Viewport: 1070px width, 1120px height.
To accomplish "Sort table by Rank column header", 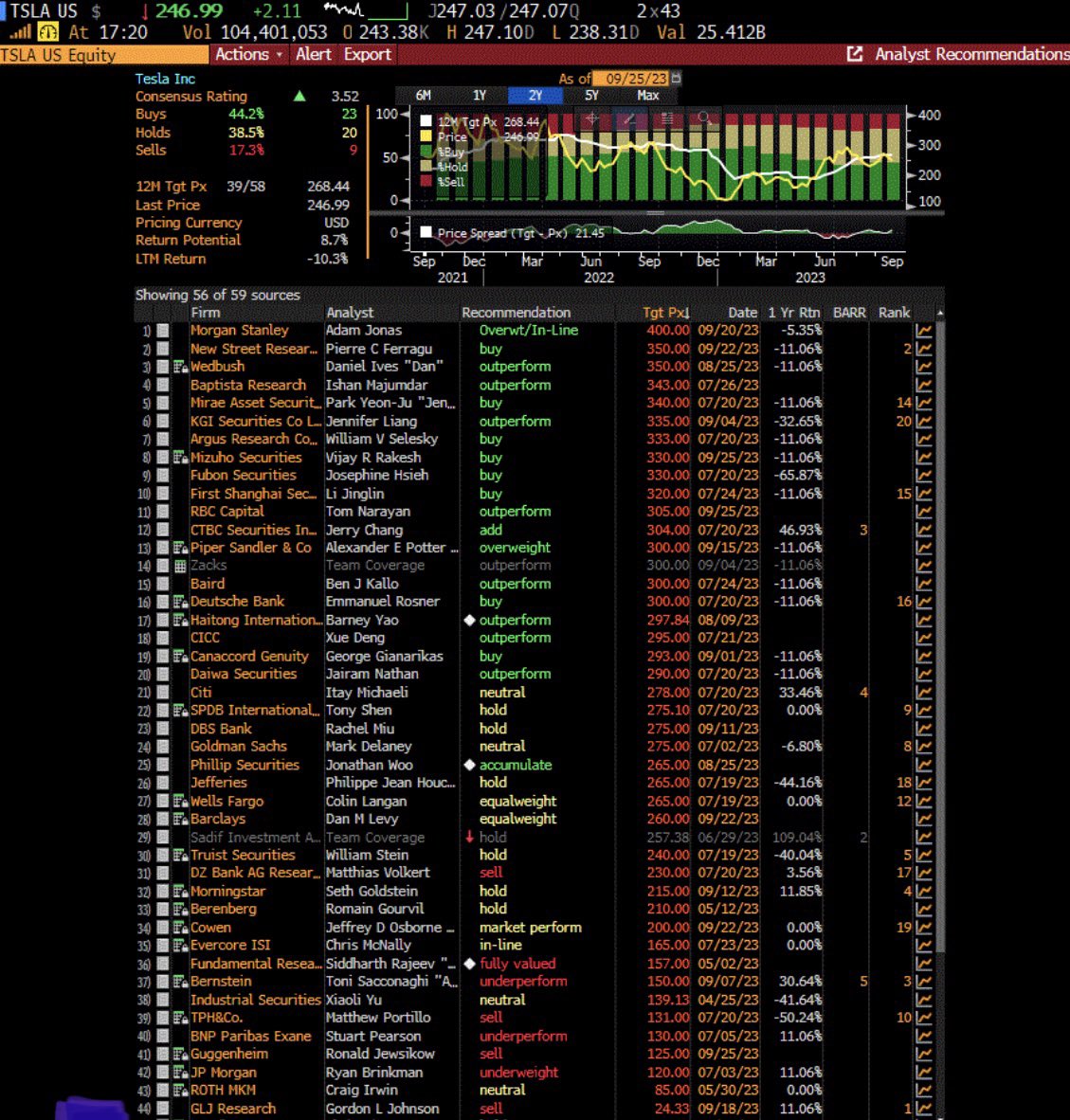I will 894,312.
